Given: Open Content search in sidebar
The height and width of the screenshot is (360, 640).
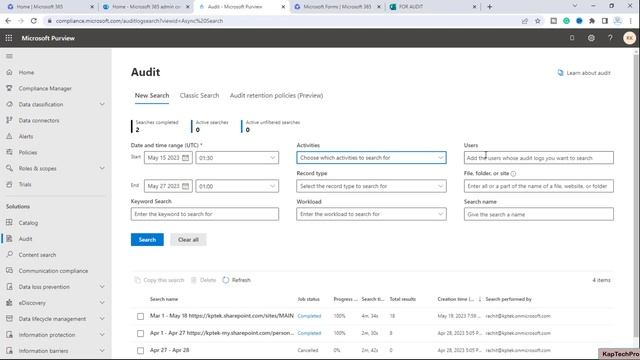Looking at the screenshot, I should [37, 255].
